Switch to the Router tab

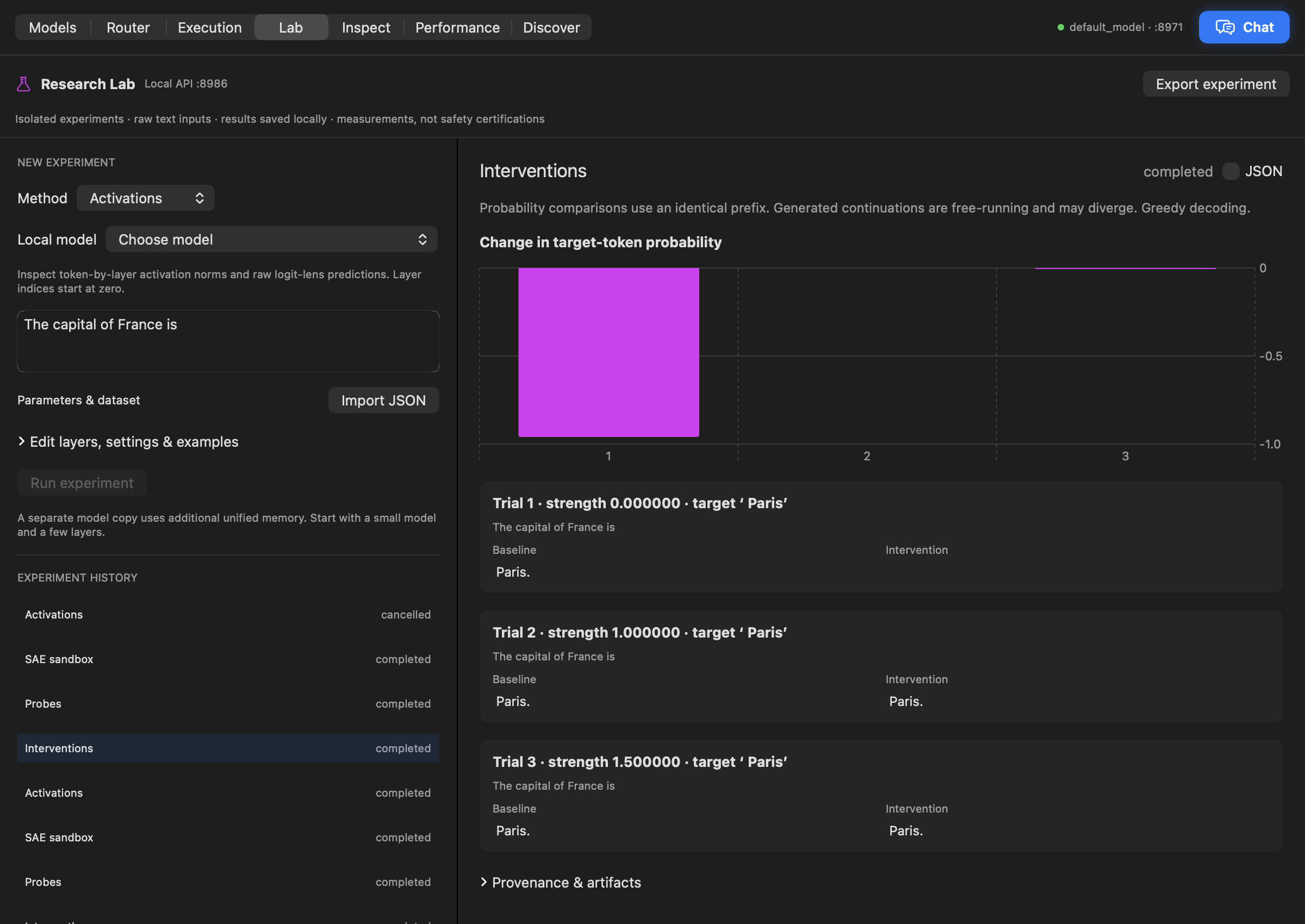pyautogui.click(x=128, y=27)
